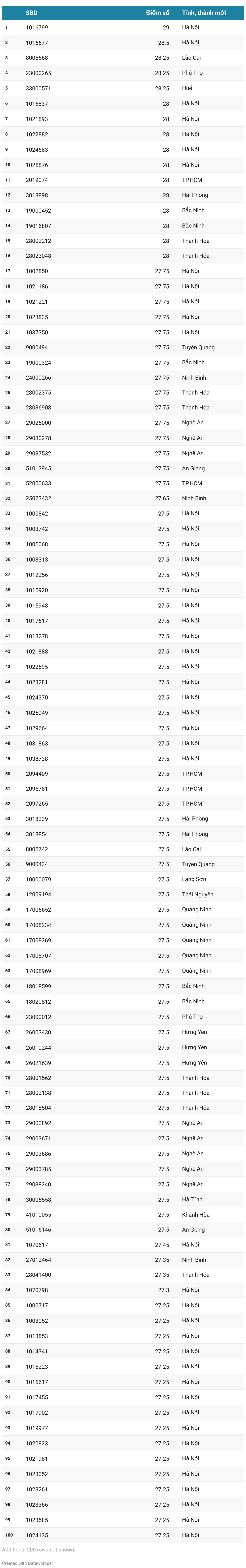
Task: Select the score 29 in the first row
Action: coord(166,27)
